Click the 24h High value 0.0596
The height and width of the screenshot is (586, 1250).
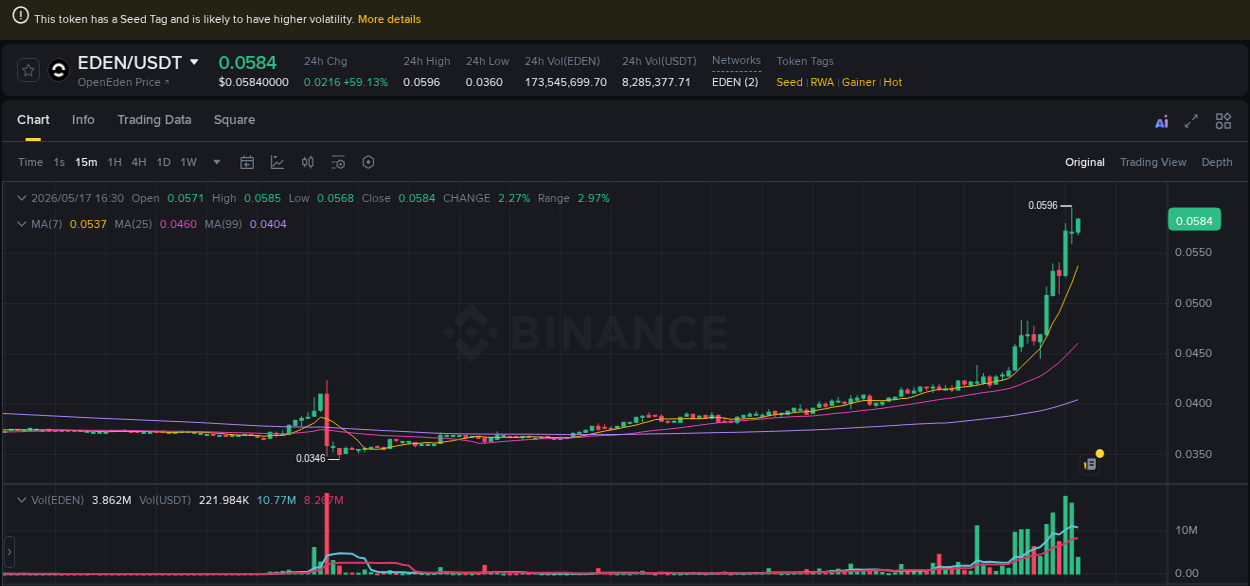point(421,82)
